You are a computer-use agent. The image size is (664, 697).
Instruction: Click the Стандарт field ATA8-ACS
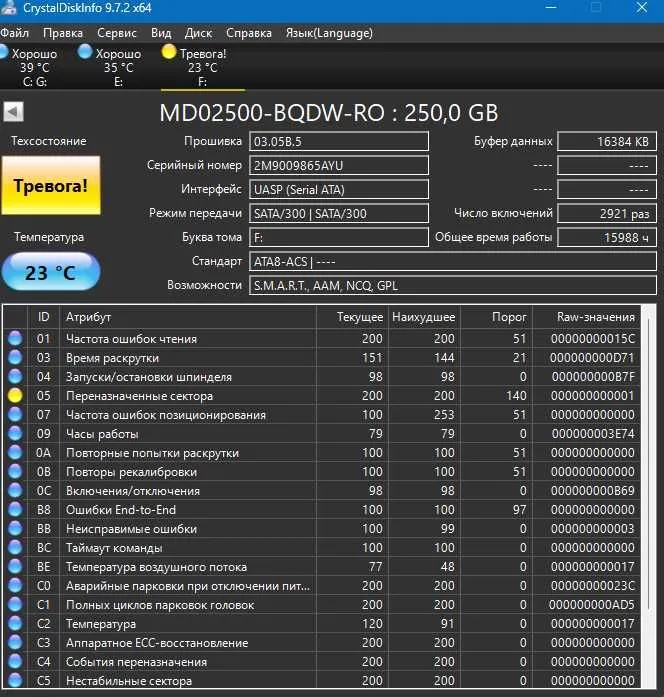[452, 261]
